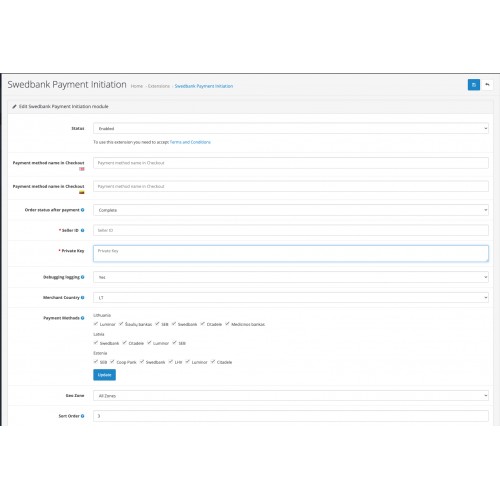
Task: Toggle the Latvia Luminor checkbox
Action: 149,343
